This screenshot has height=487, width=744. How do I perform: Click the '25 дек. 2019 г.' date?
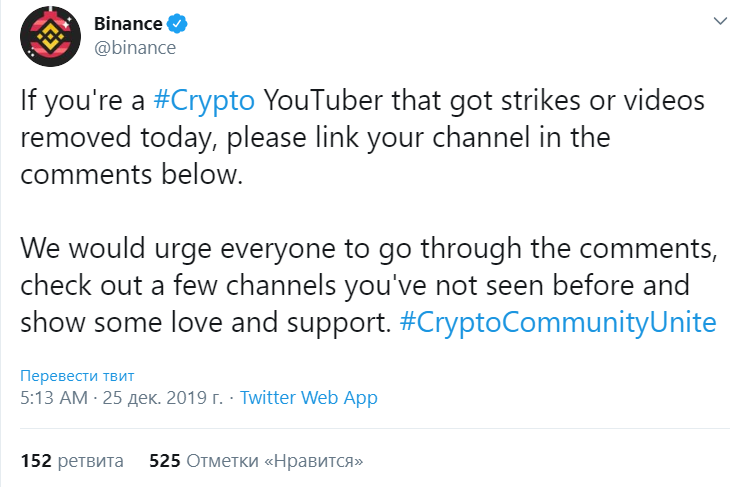click(163, 398)
